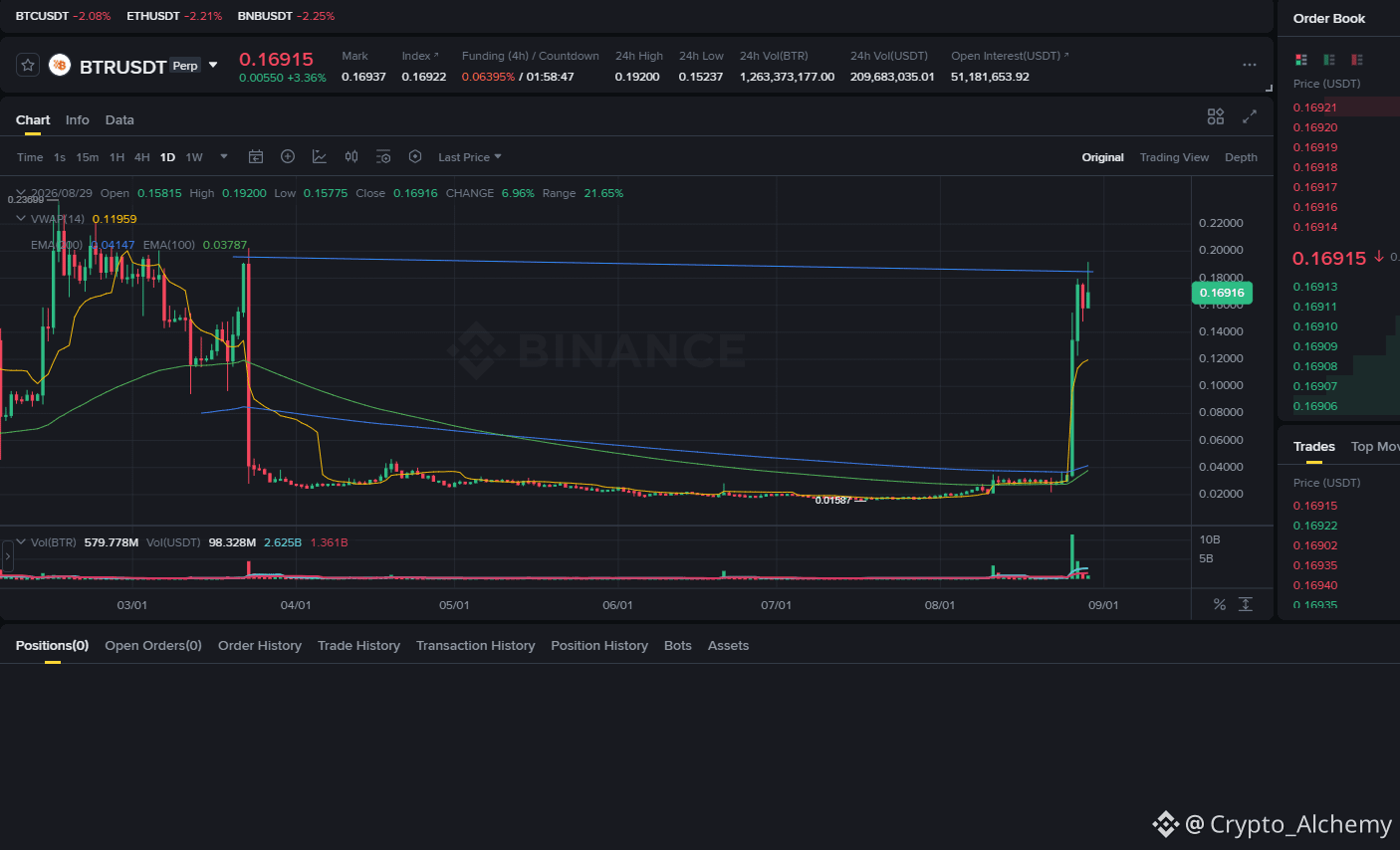Switch chart to Trading View mode
The height and width of the screenshot is (850, 1400).
[1174, 157]
